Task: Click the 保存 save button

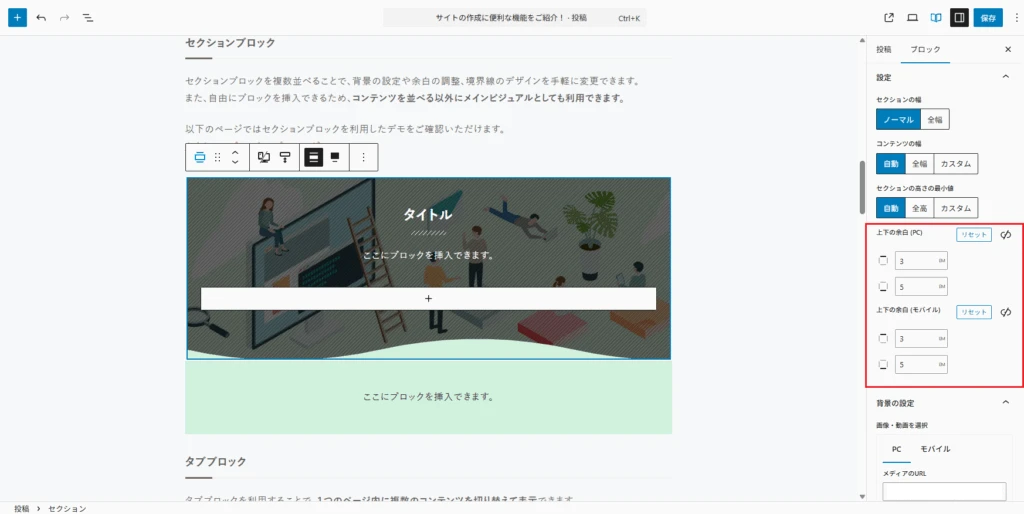Action: (x=988, y=18)
